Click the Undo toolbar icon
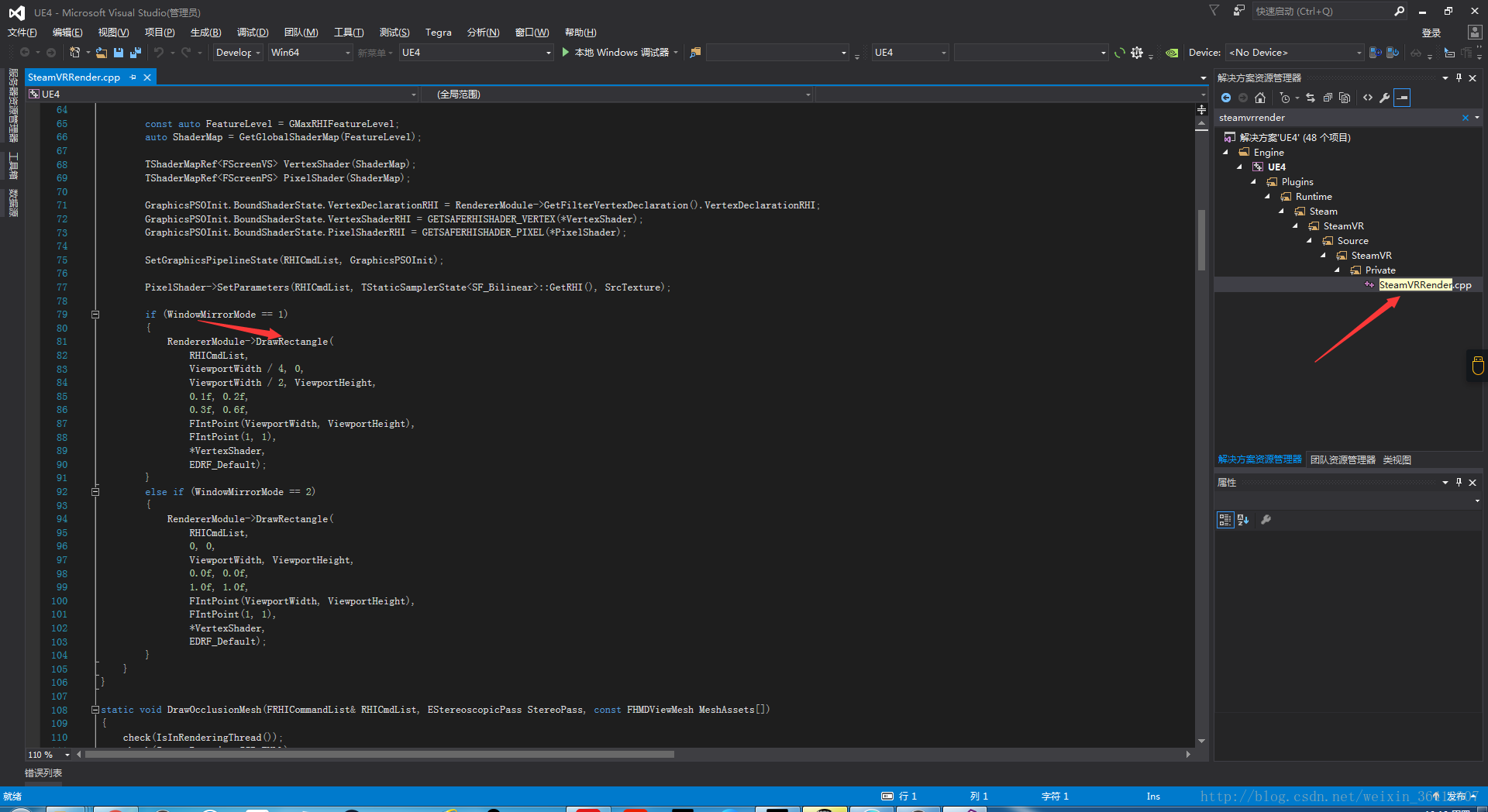The width and height of the screenshot is (1488, 812). (x=159, y=53)
